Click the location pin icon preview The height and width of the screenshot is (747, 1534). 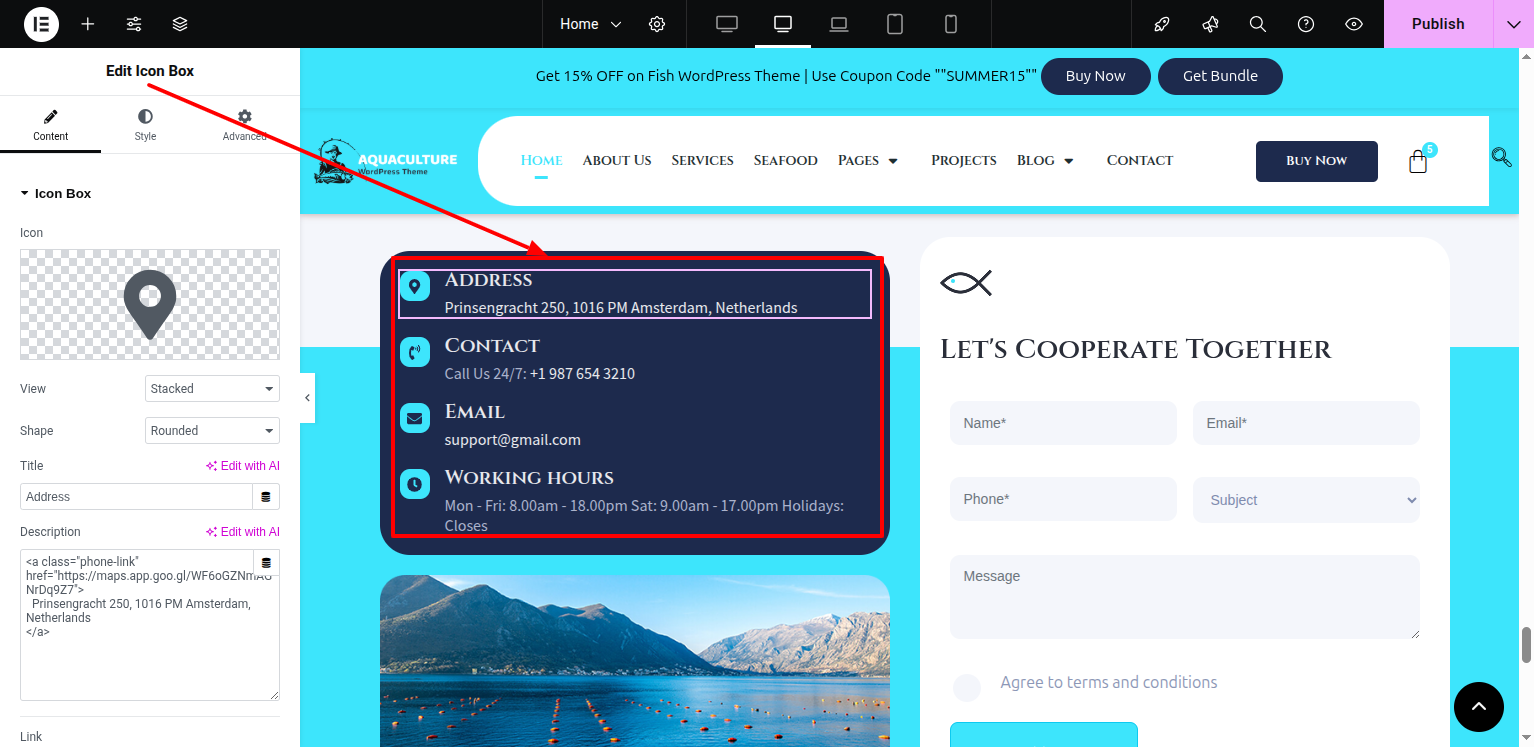point(150,304)
